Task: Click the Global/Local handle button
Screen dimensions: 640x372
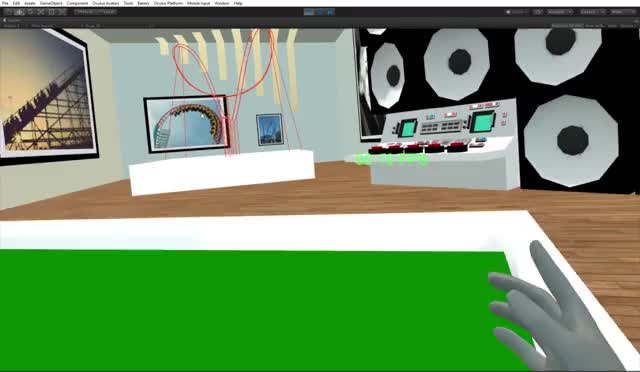Action: tap(108, 12)
